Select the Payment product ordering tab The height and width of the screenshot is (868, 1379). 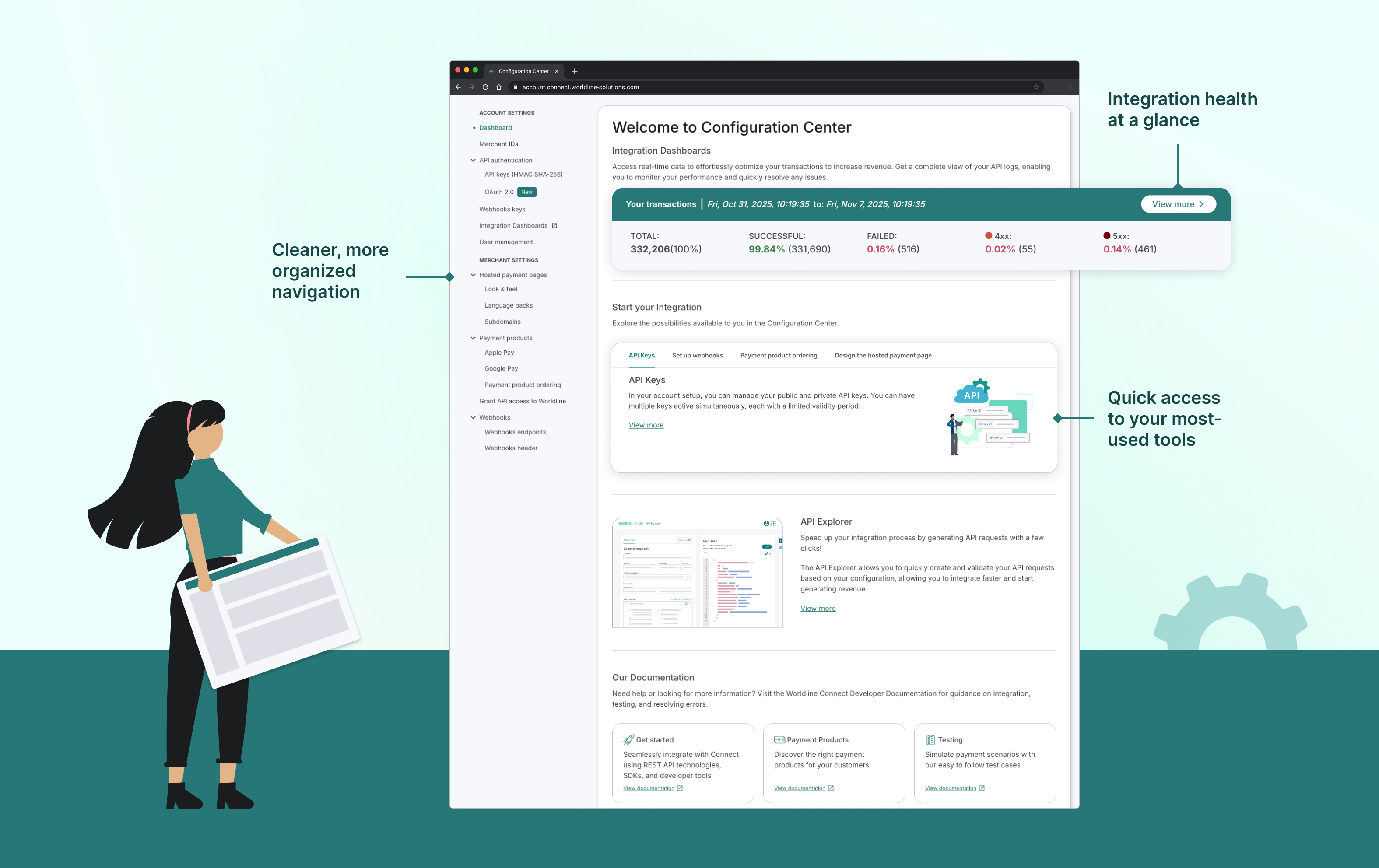[x=778, y=356]
